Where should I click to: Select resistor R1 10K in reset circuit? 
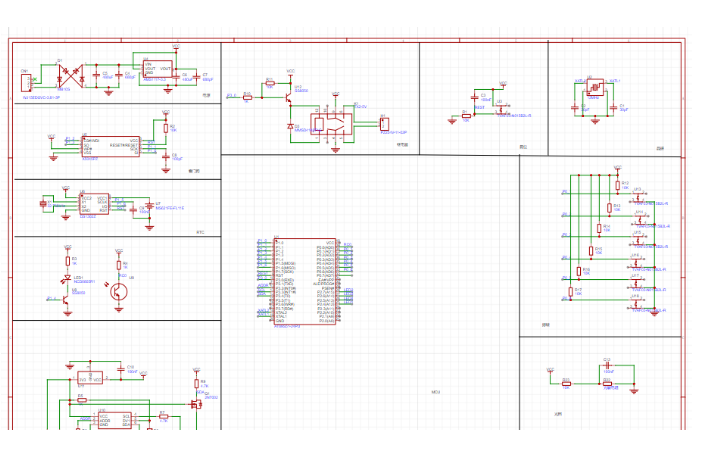[x=467, y=116]
